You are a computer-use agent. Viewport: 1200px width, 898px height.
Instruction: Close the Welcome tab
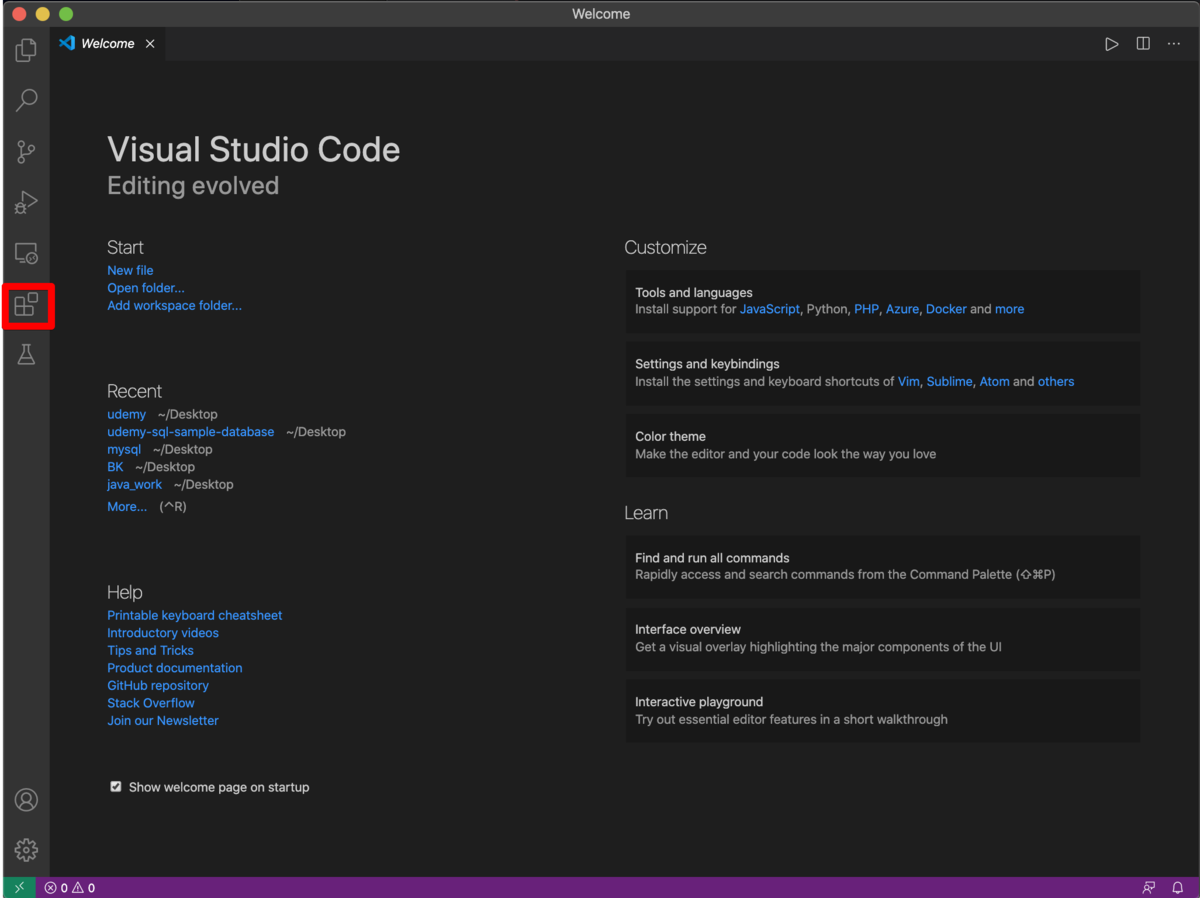pos(150,44)
